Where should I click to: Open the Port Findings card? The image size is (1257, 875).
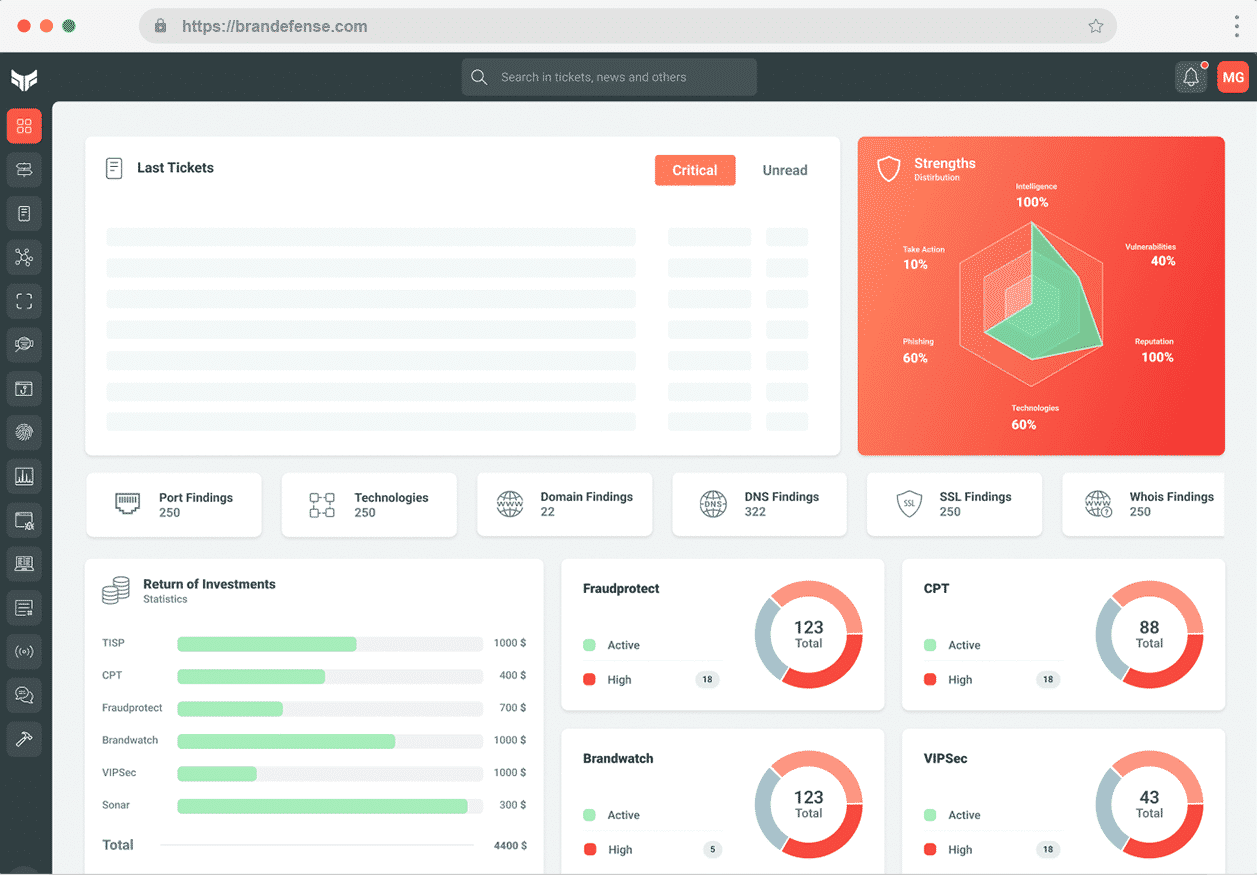(x=174, y=504)
